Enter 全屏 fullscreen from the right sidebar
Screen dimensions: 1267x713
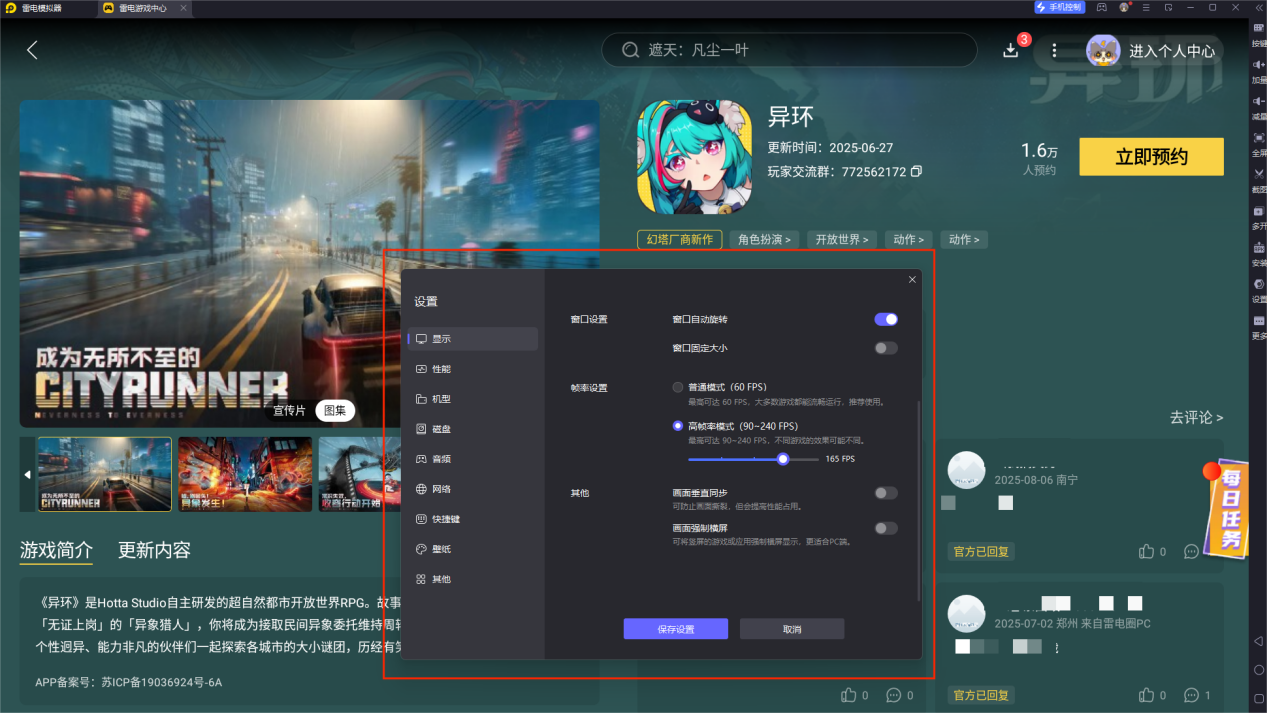pyautogui.click(x=1259, y=143)
